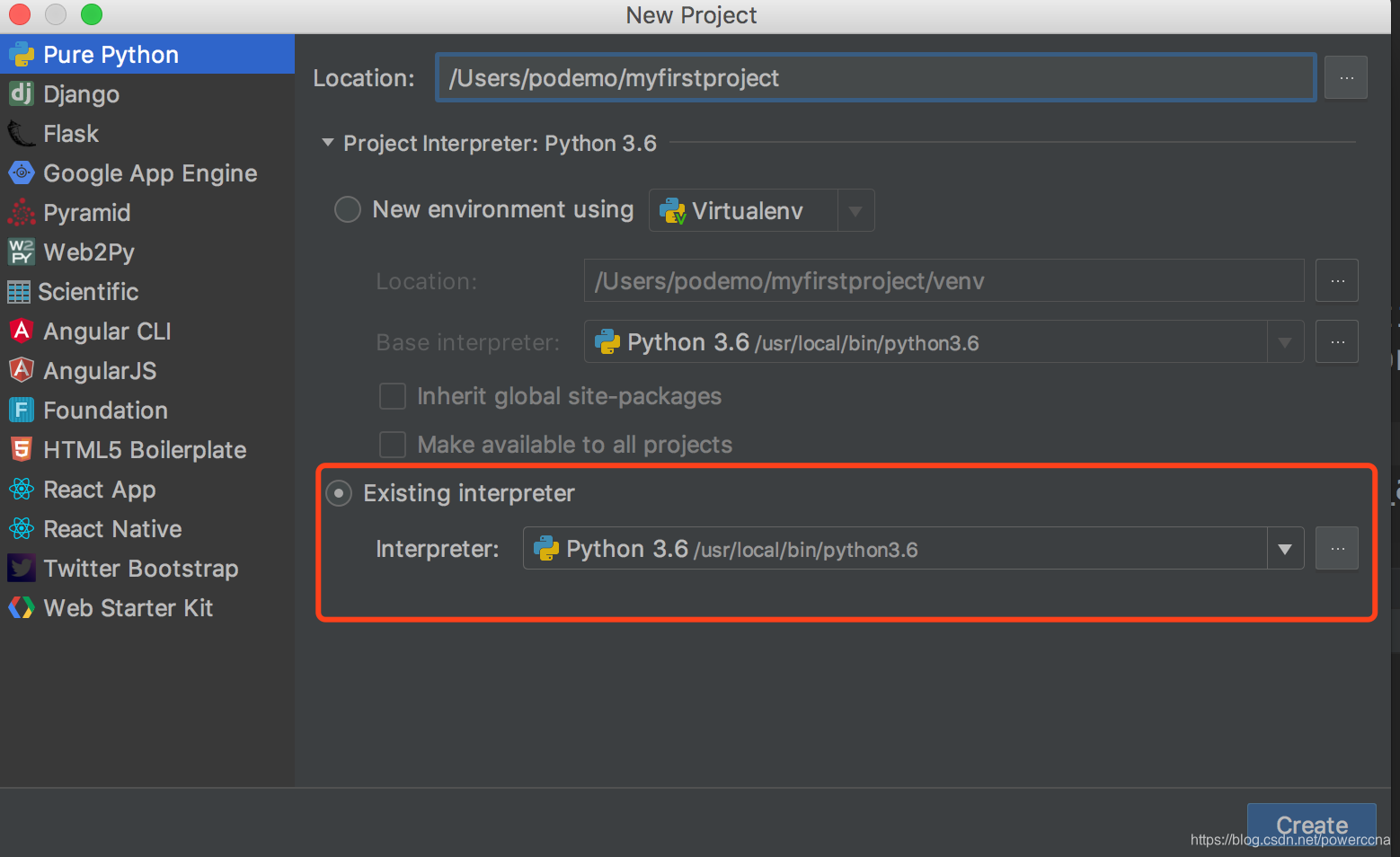This screenshot has height=857, width=1400.
Task: Click the Foundation F icon
Action: [x=22, y=410]
